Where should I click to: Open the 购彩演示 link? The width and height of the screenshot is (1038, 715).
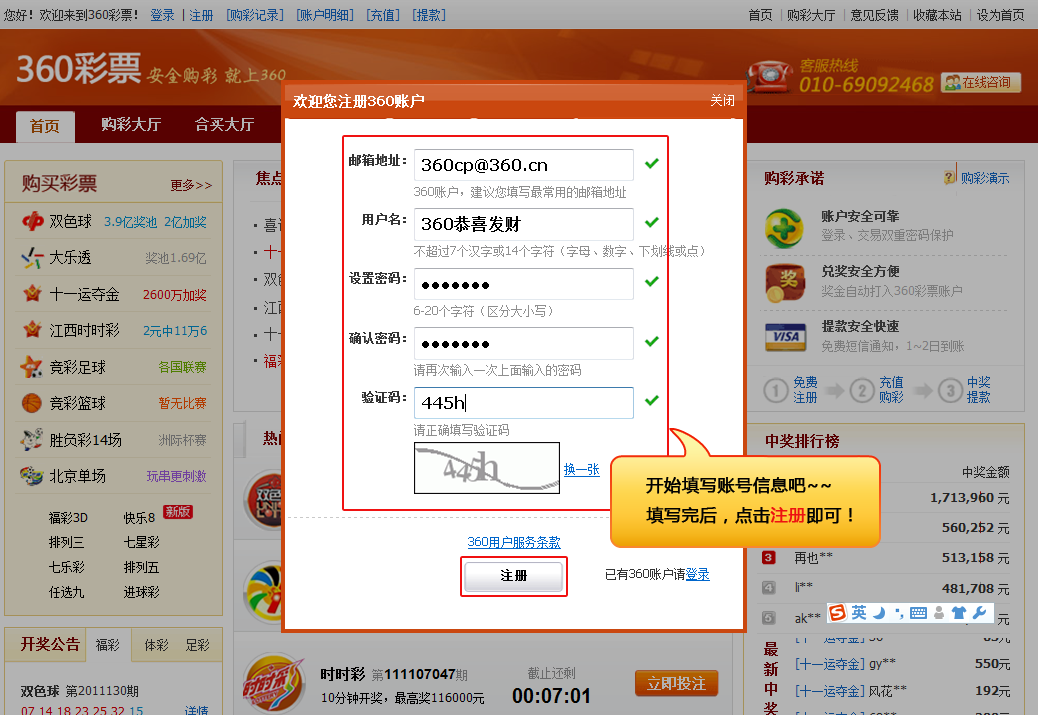(x=985, y=178)
